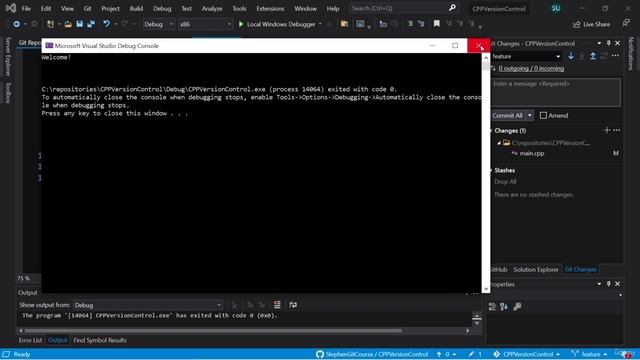Pin the Git Changes panel
Screen dimensions: 640x360
pyautogui.click(x=609, y=43)
